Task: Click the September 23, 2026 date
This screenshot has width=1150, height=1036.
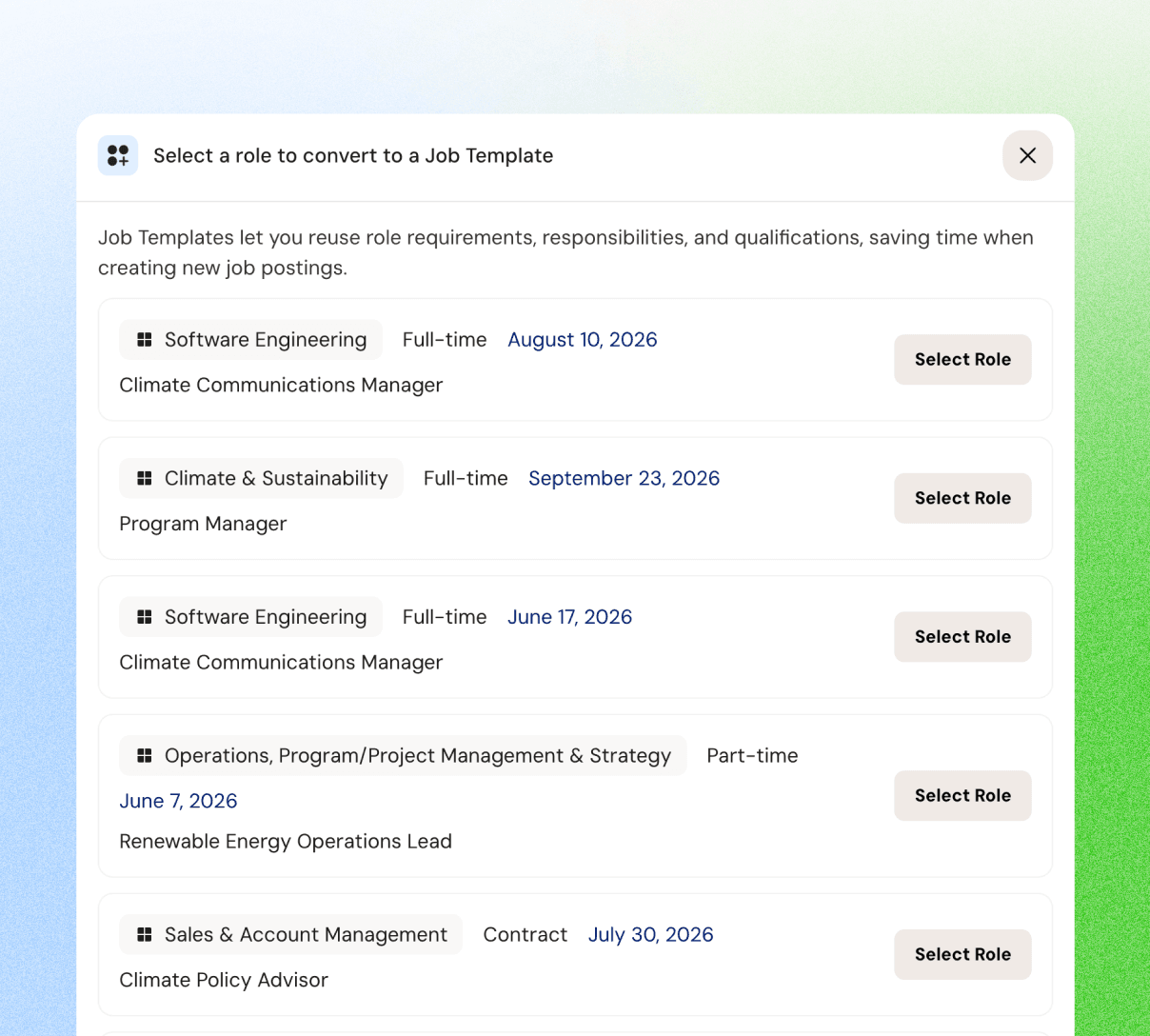Action: coord(624,478)
